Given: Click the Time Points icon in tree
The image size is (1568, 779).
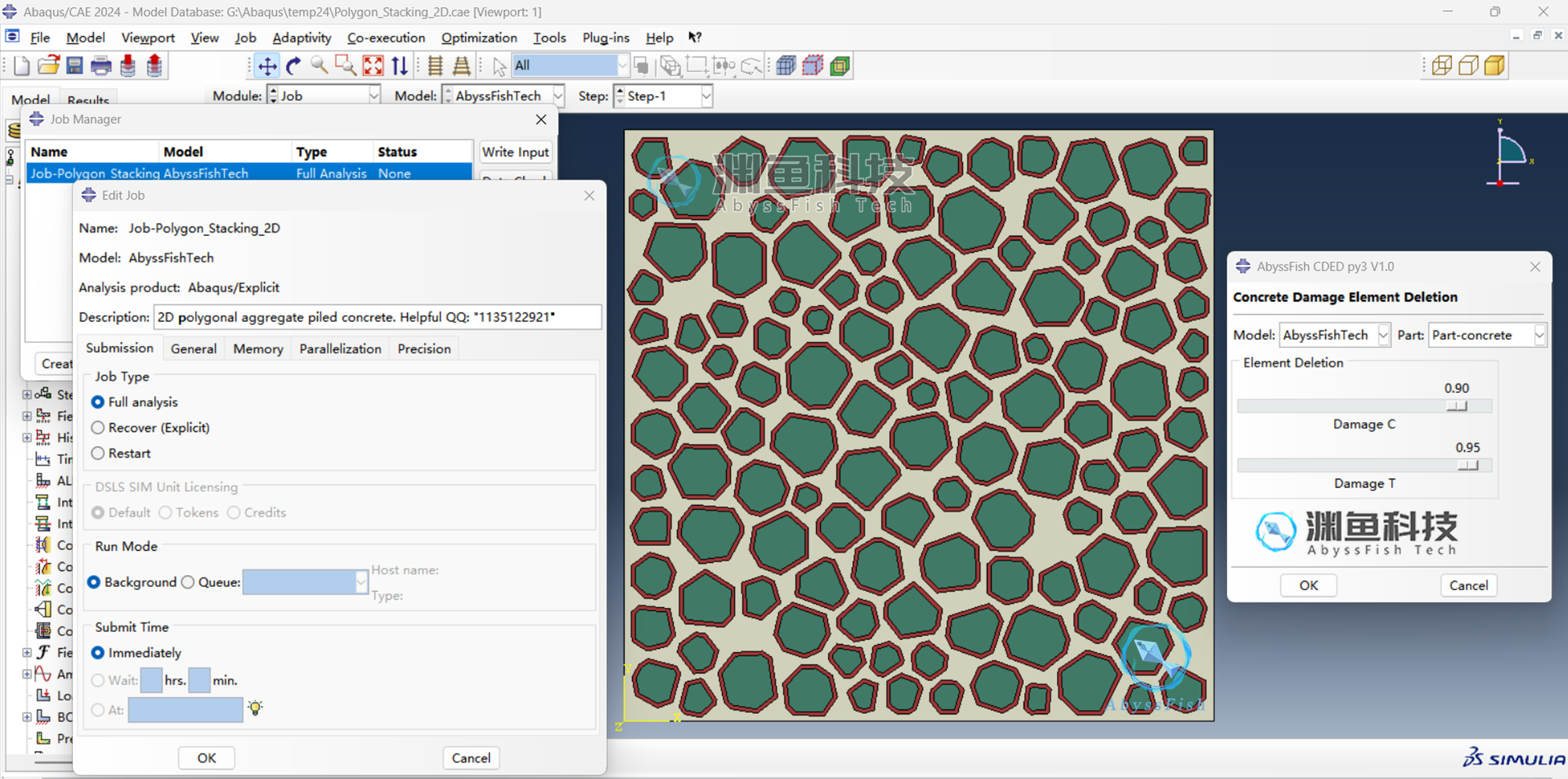Looking at the screenshot, I should coord(43,459).
